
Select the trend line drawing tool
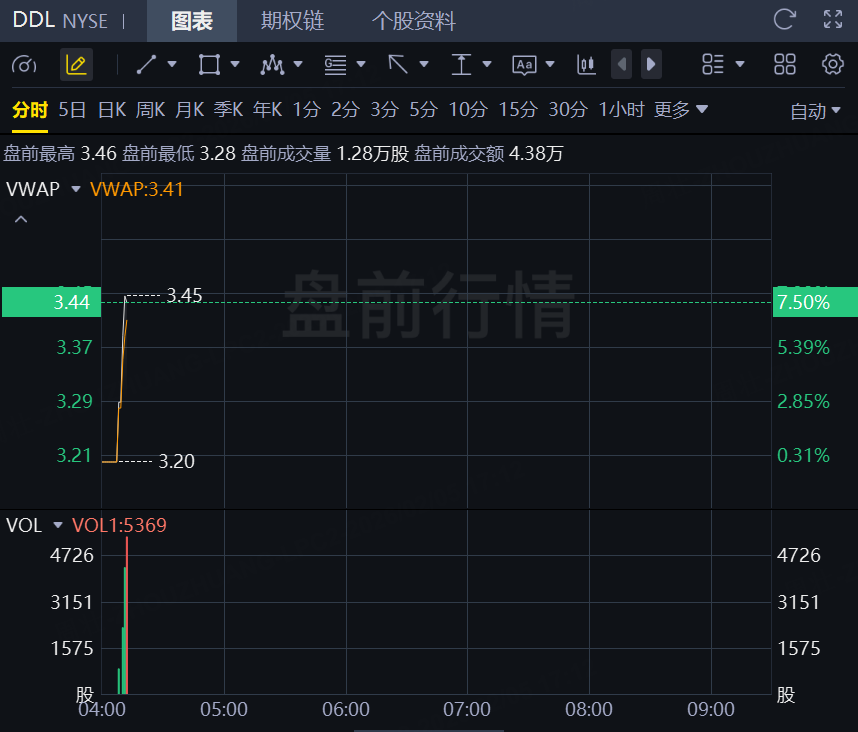(x=147, y=65)
